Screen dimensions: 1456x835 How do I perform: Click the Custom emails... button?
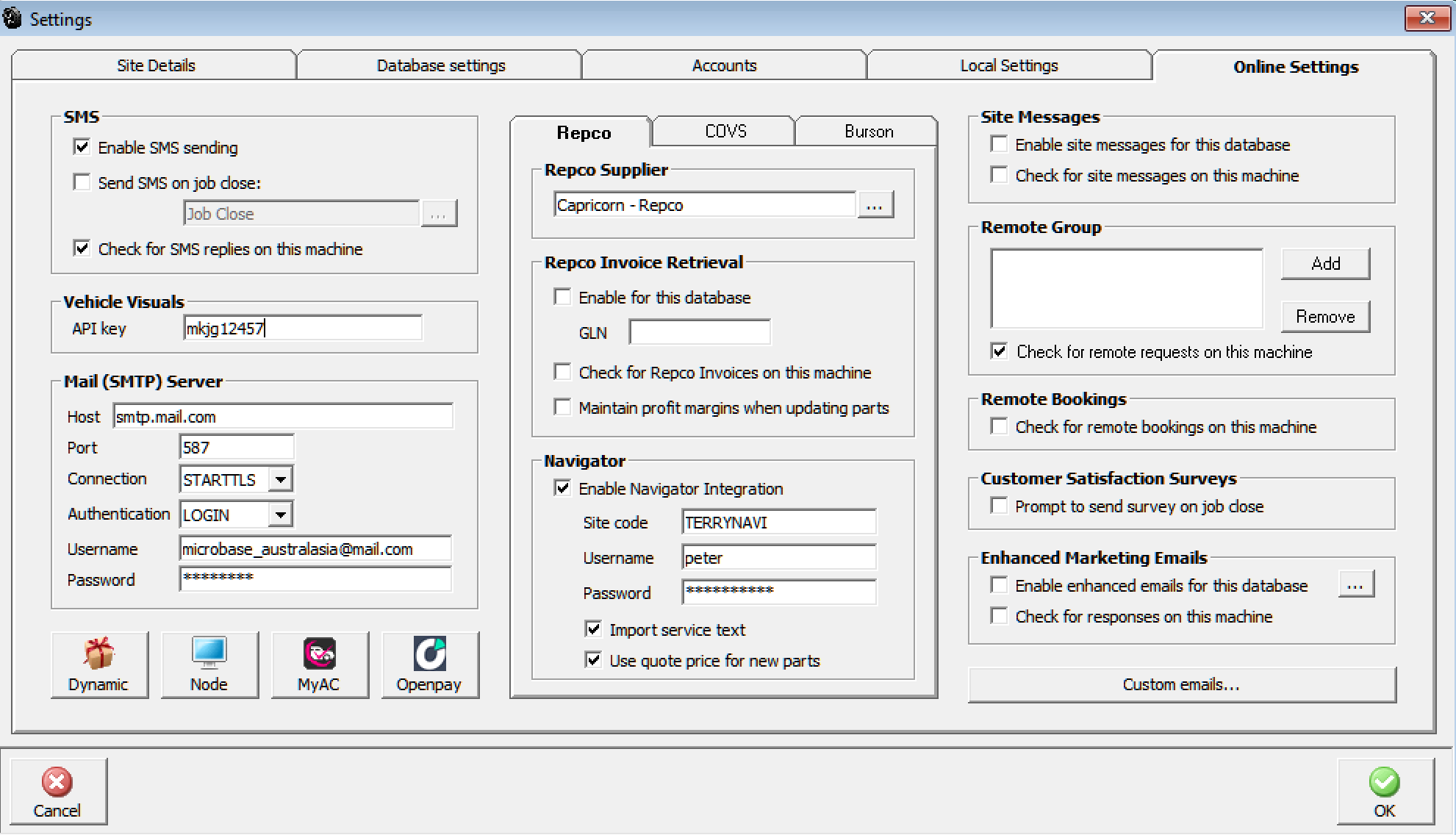click(1180, 684)
